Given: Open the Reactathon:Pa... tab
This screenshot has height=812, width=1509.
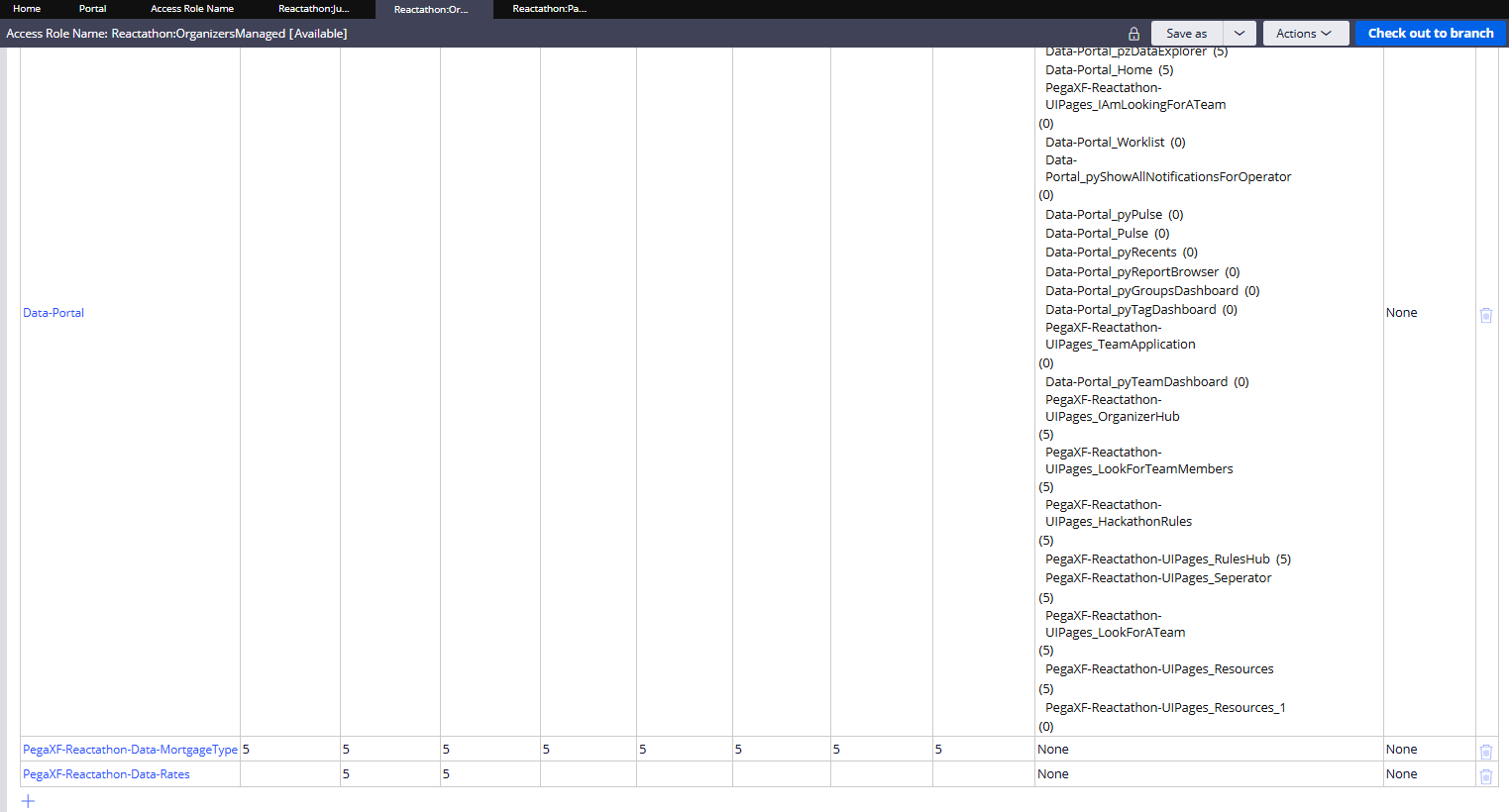Looking at the screenshot, I should click(550, 9).
